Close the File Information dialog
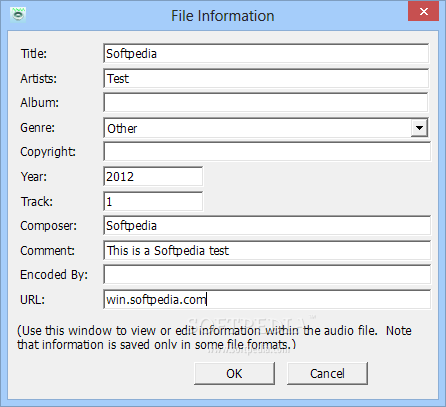446x407 pixels. click(423, 11)
